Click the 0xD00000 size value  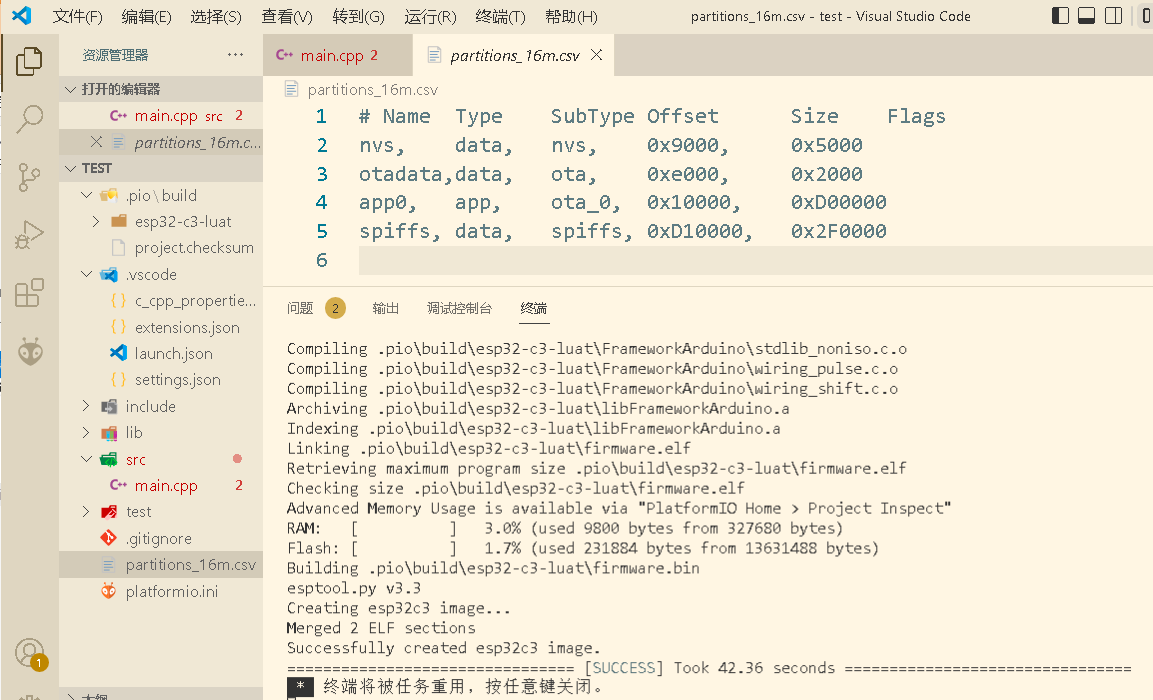pyautogui.click(x=838, y=202)
